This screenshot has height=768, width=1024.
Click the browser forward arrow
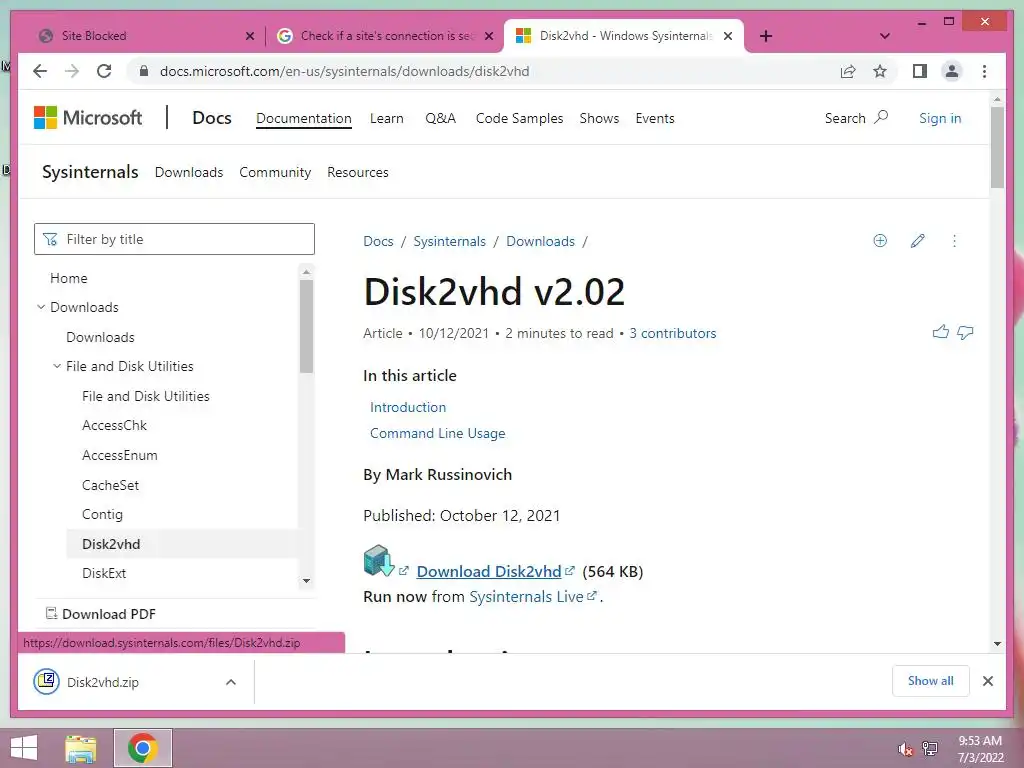(72, 71)
